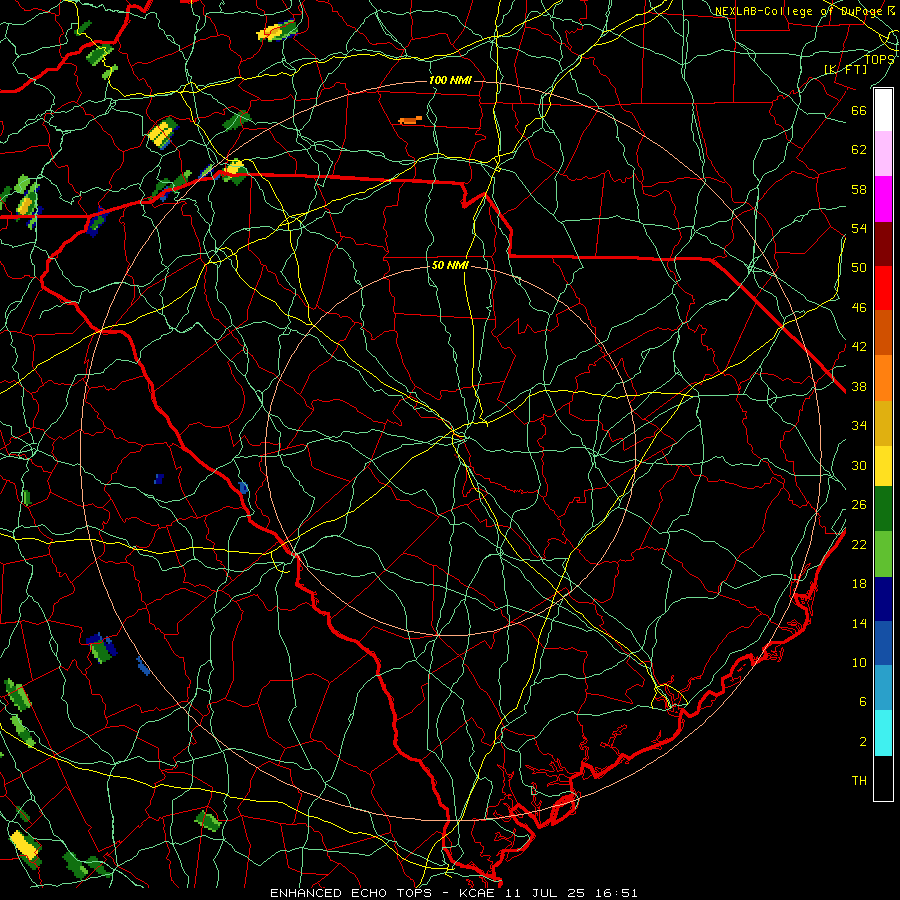Viewport: 900px width, 900px height.
Task: Click the "11 JUL 25" date text
Action: [545, 893]
